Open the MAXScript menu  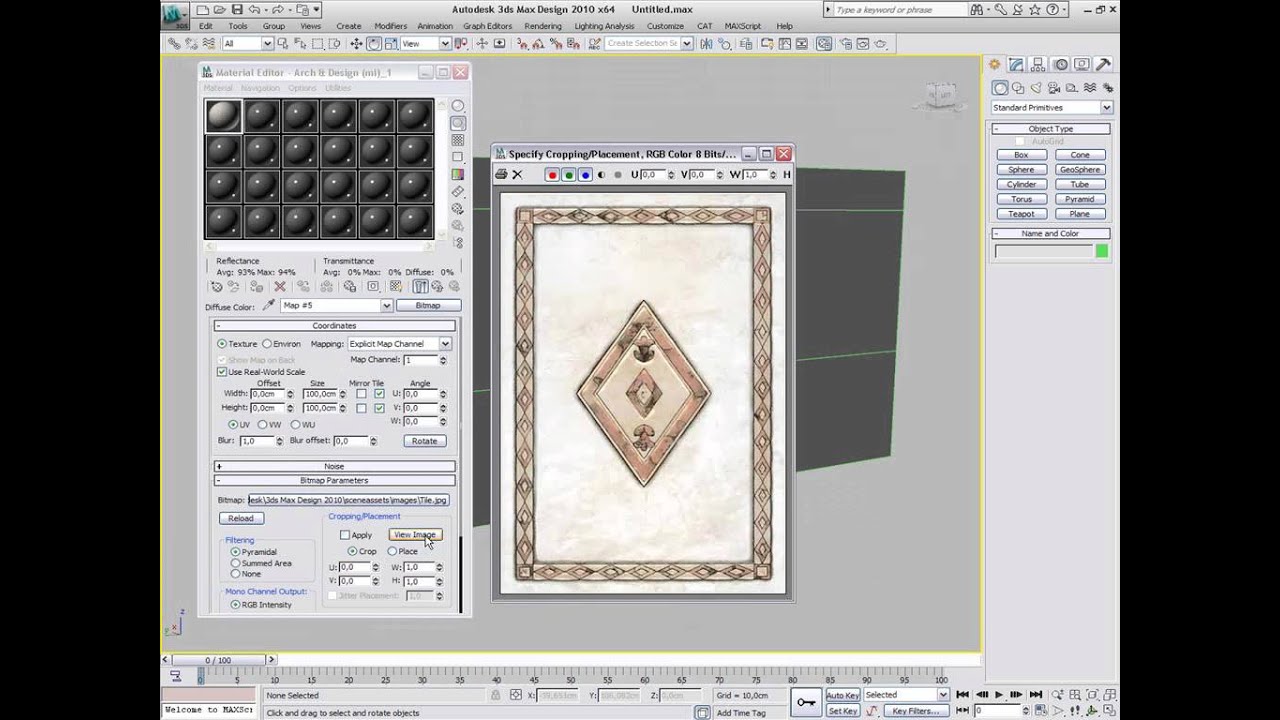(744, 26)
